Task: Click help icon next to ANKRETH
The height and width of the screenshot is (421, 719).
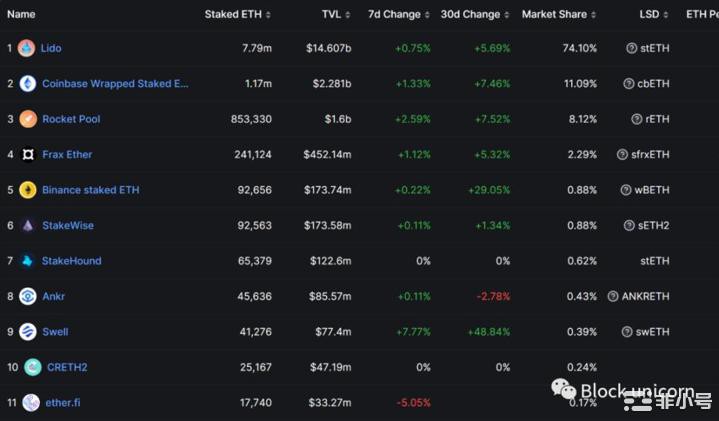Action: (613, 296)
